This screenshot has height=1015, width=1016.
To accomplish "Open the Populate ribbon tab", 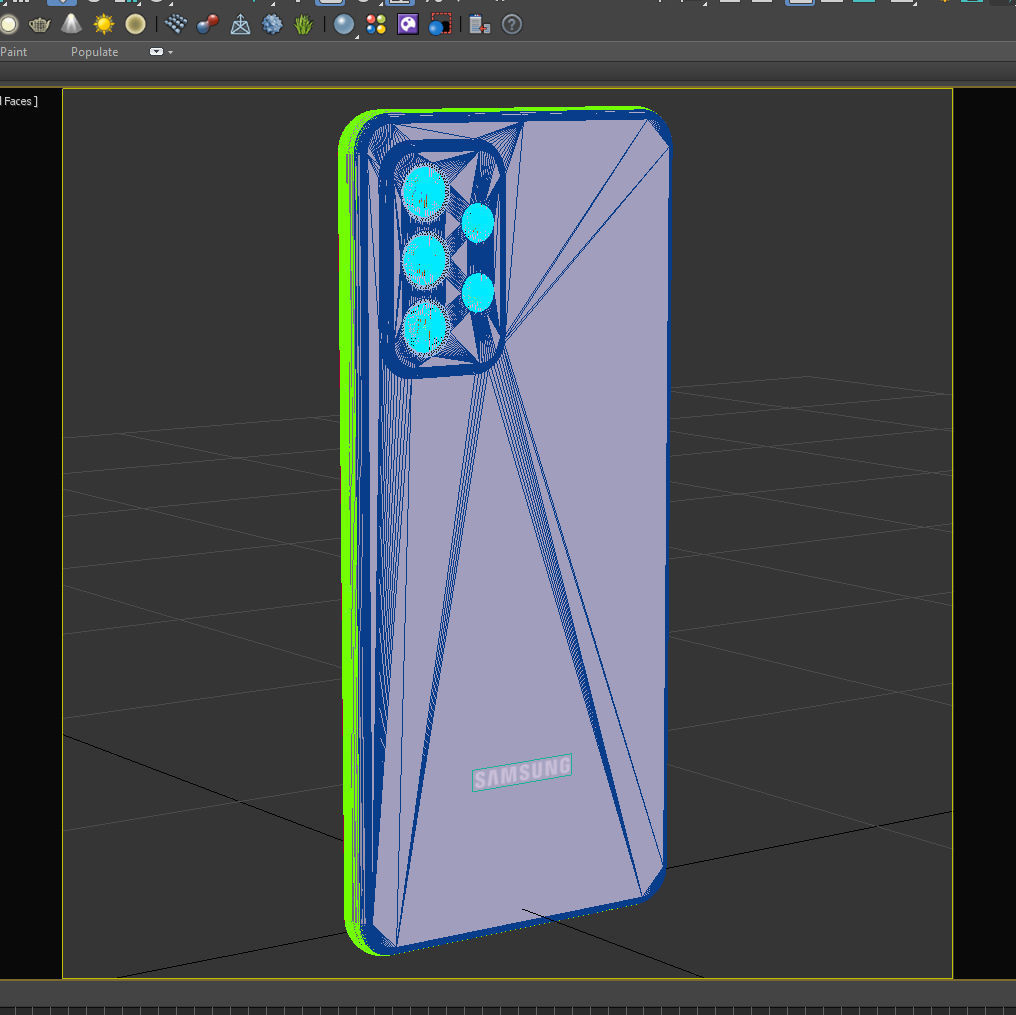I will 95,52.
